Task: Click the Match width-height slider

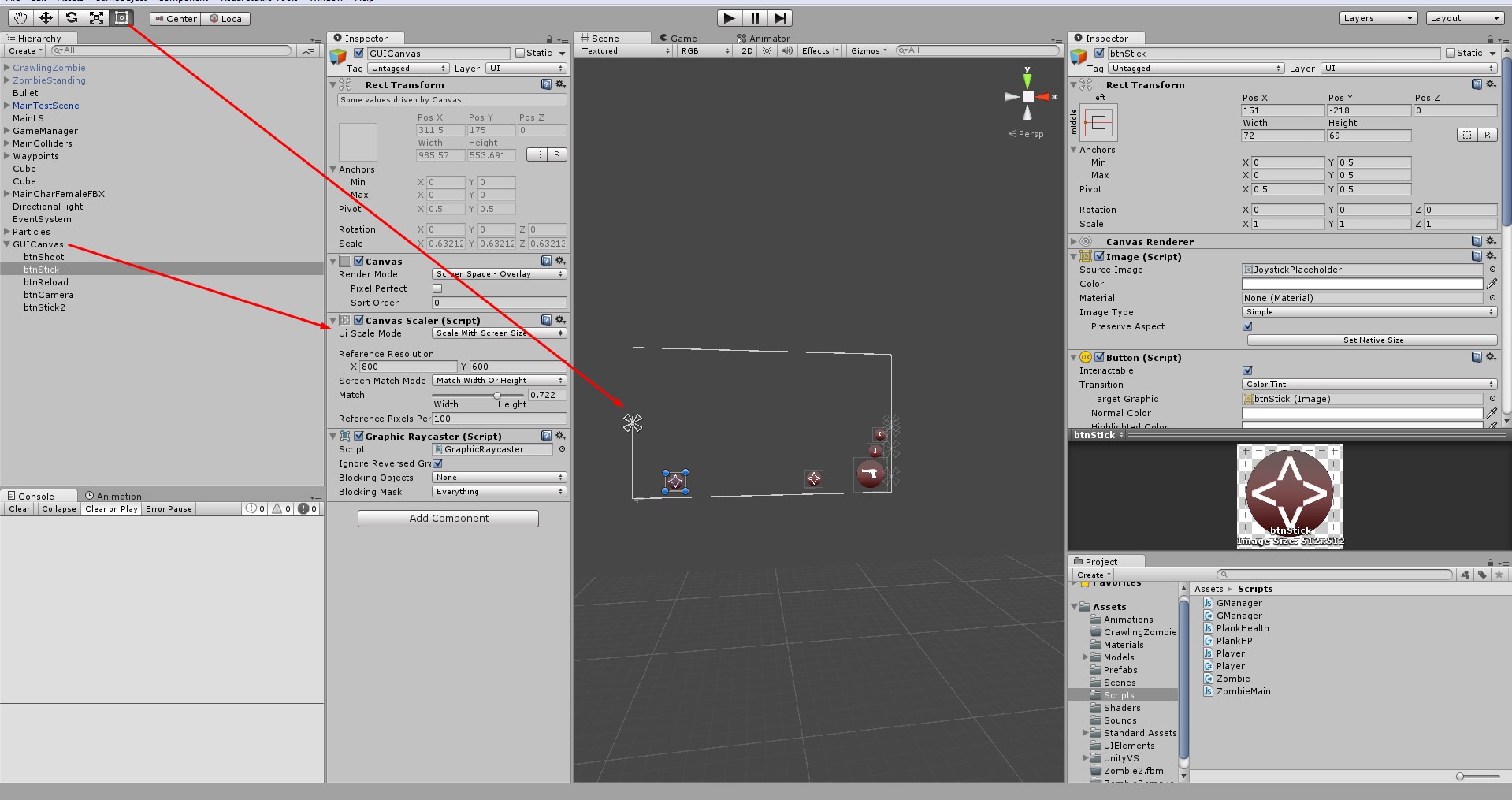Action: click(478, 395)
